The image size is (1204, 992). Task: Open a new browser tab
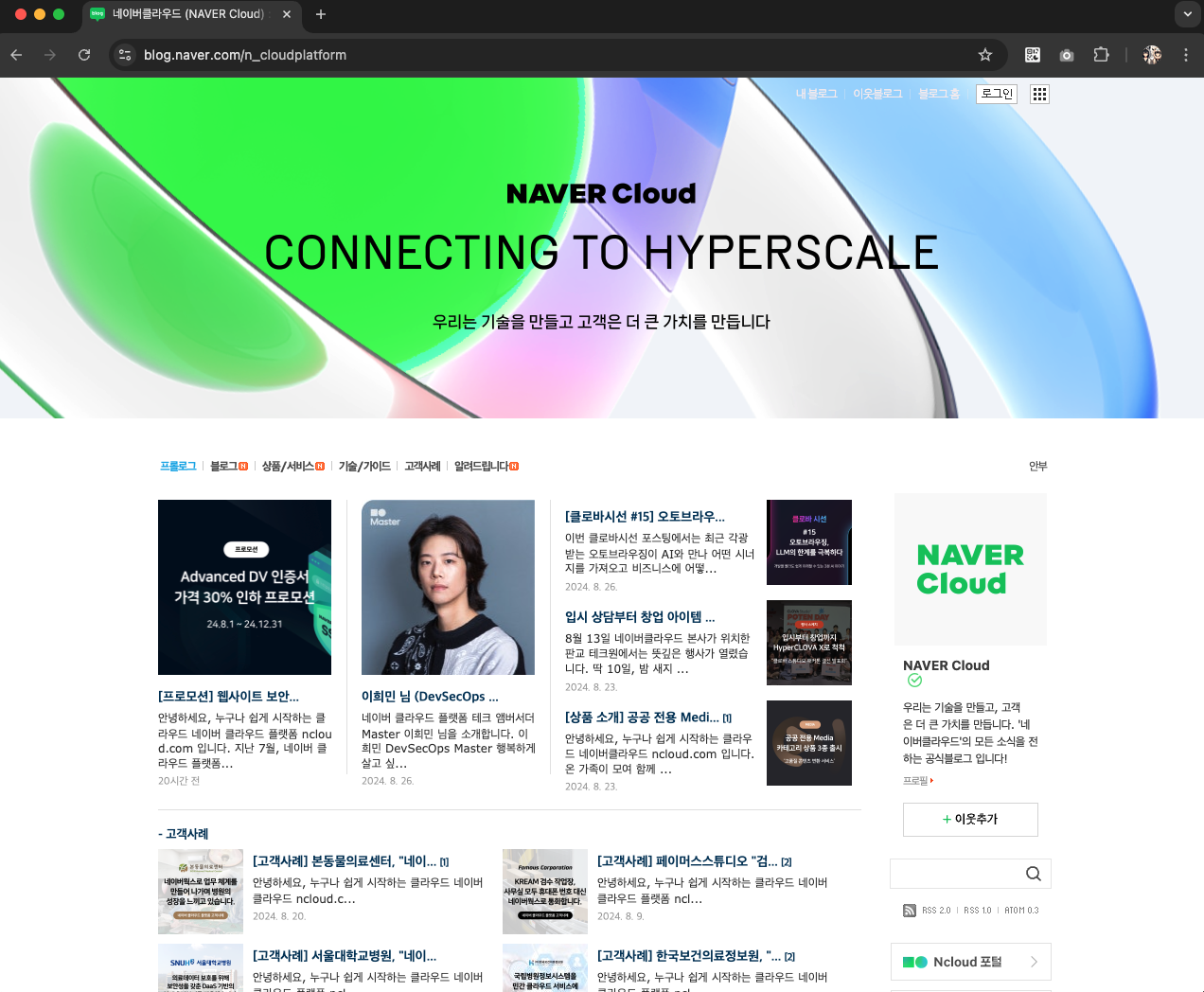tap(321, 14)
